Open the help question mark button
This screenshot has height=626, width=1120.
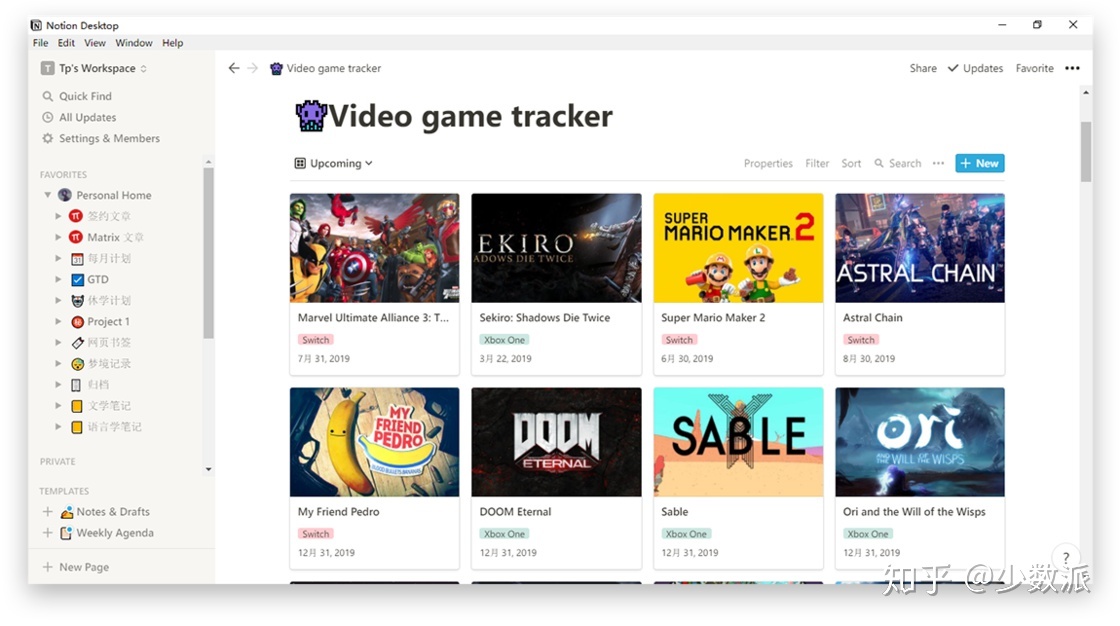1066,557
